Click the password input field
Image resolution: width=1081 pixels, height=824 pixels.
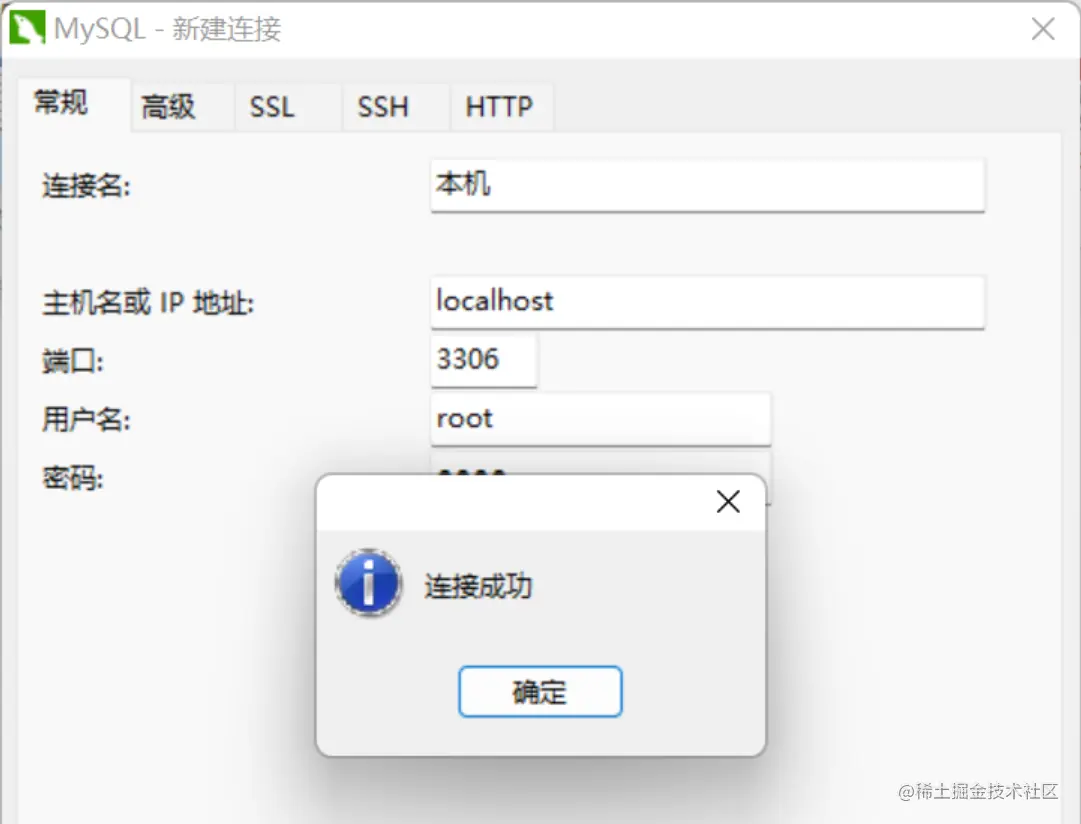(x=600, y=463)
